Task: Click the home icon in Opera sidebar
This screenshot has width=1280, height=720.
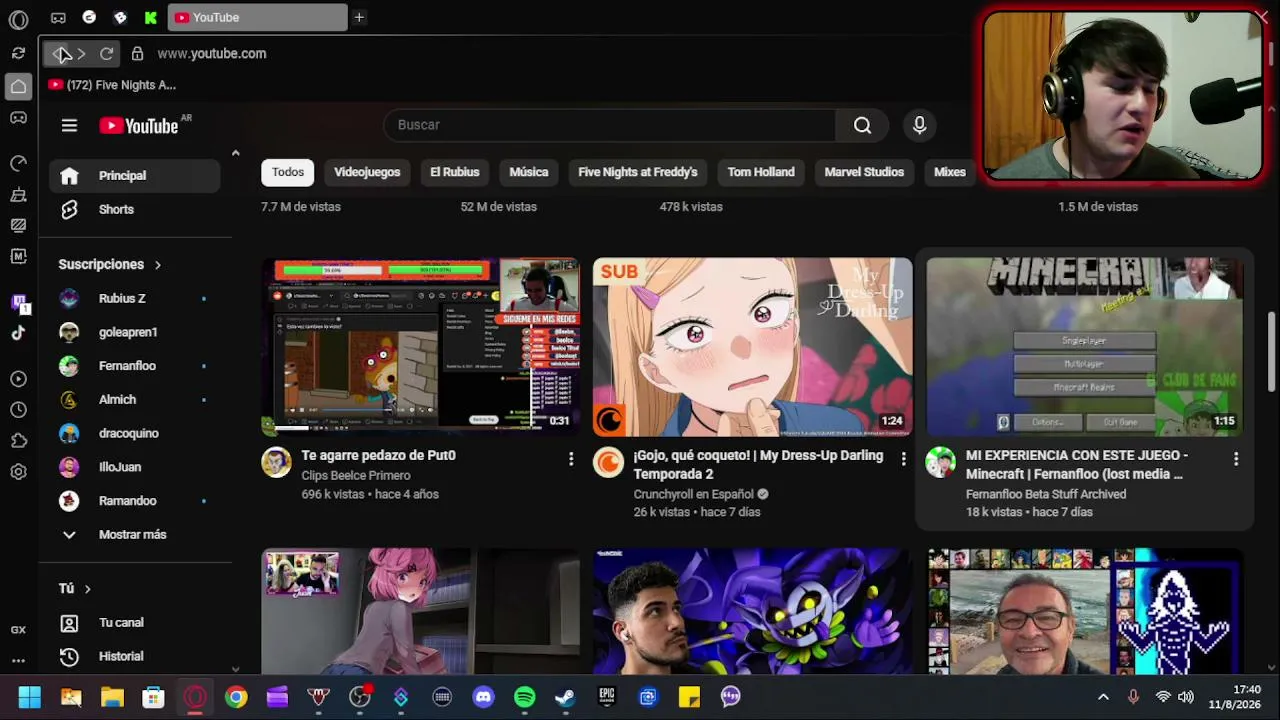Action: [x=18, y=87]
